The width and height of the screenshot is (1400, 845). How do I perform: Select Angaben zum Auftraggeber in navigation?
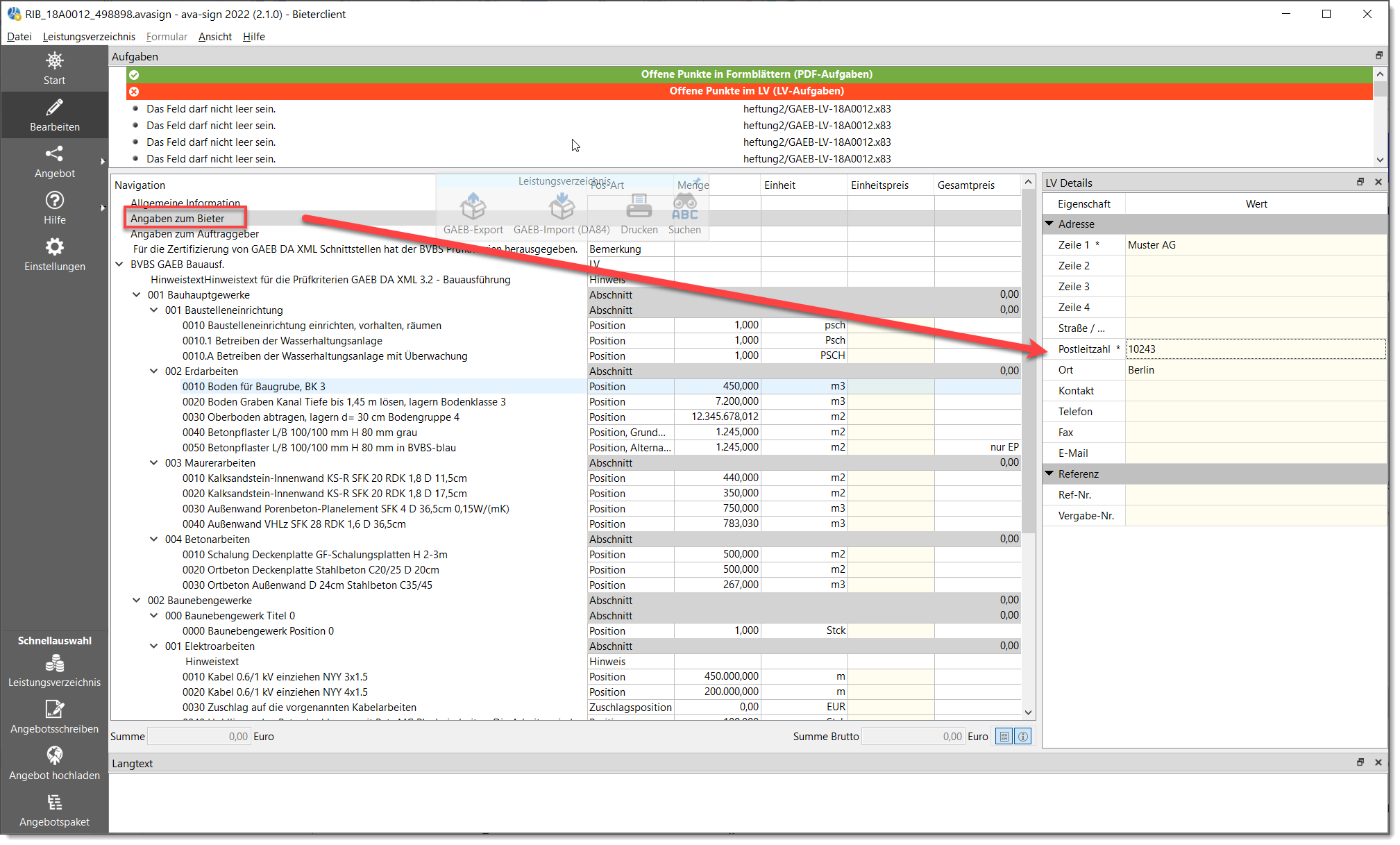[194, 233]
